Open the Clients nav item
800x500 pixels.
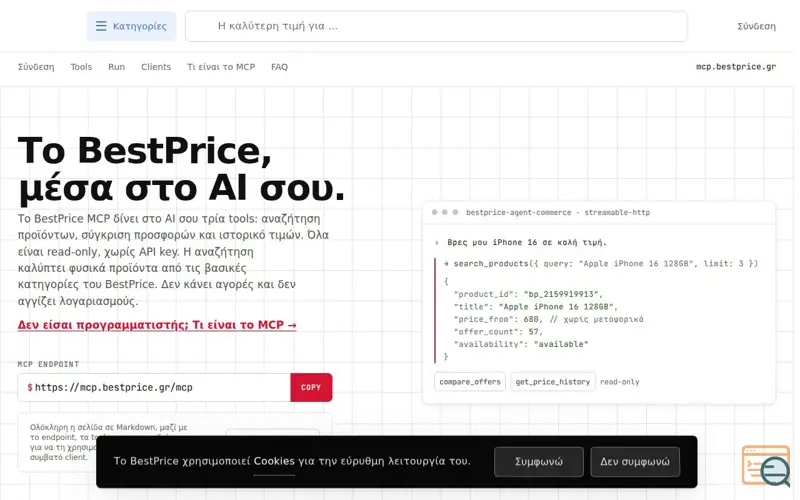pos(156,67)
